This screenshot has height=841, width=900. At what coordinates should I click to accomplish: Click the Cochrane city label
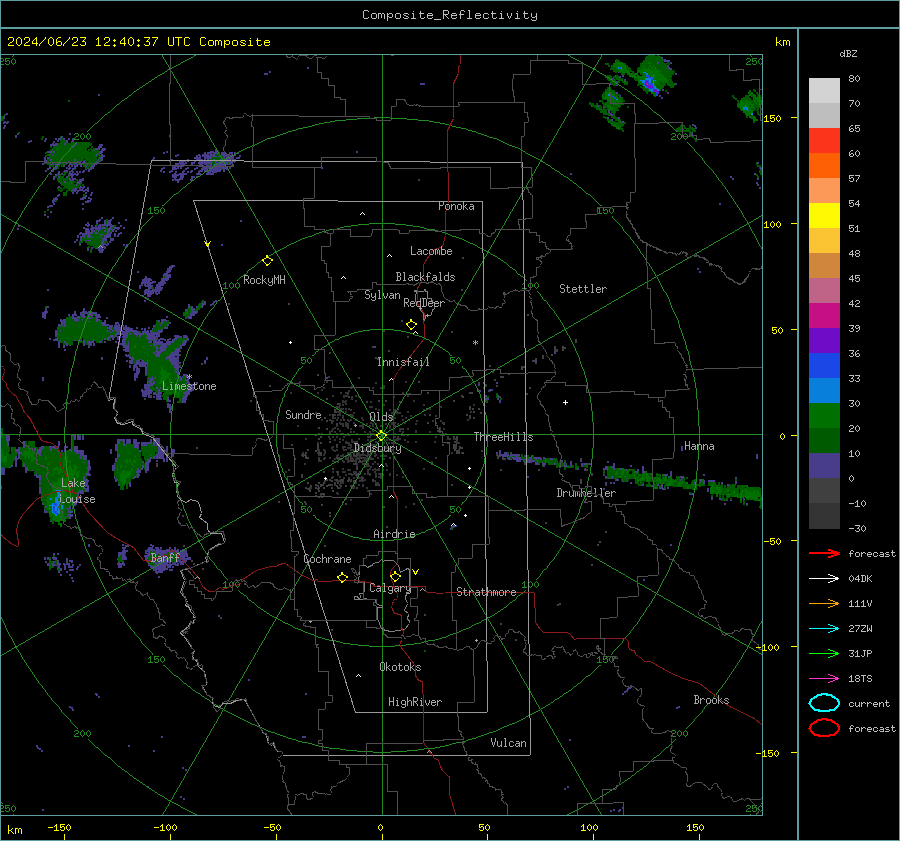click(327, 559)
